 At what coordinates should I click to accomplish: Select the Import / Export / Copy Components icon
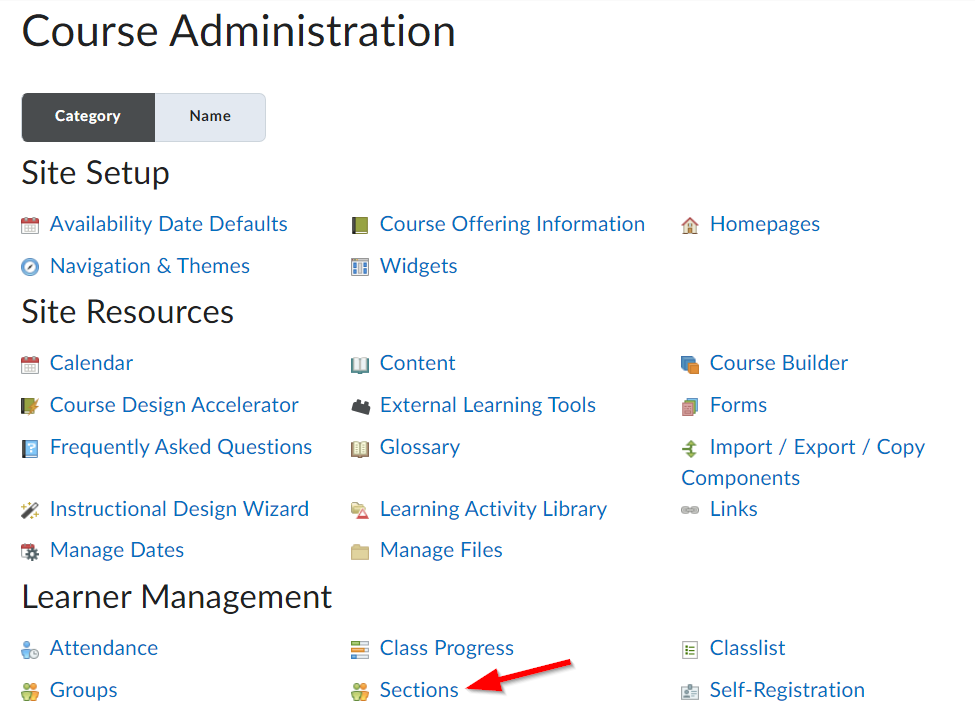point(690,447)
